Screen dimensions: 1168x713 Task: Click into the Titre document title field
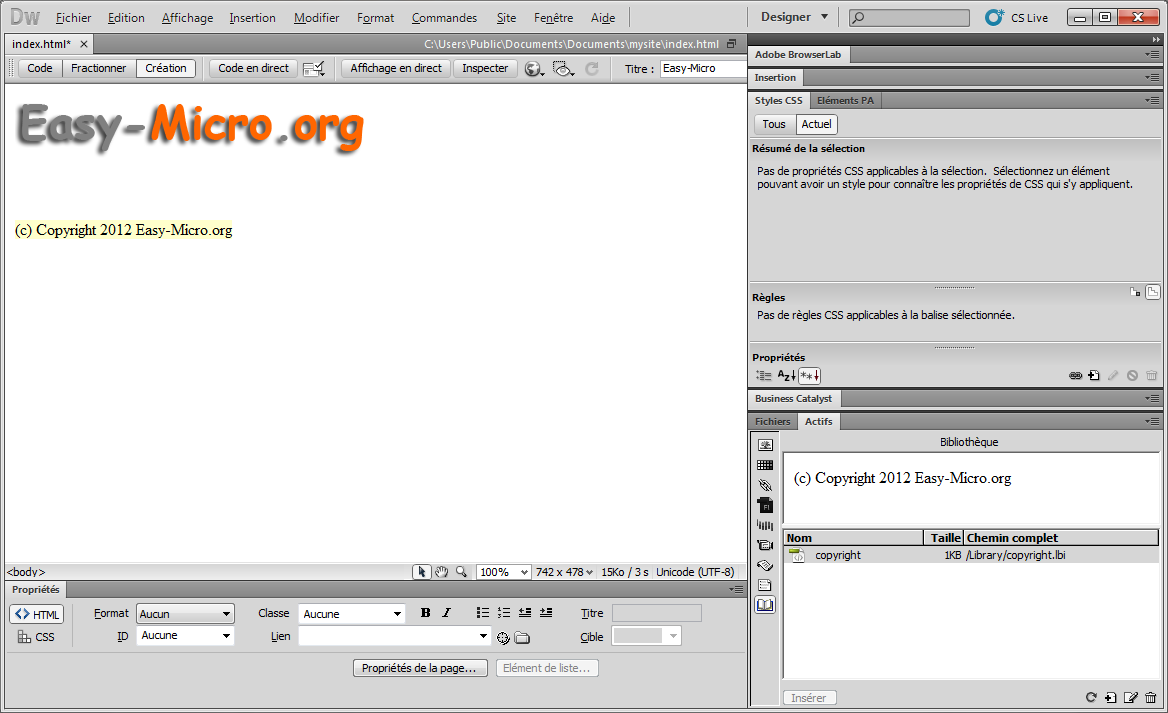tap(702, 69)
